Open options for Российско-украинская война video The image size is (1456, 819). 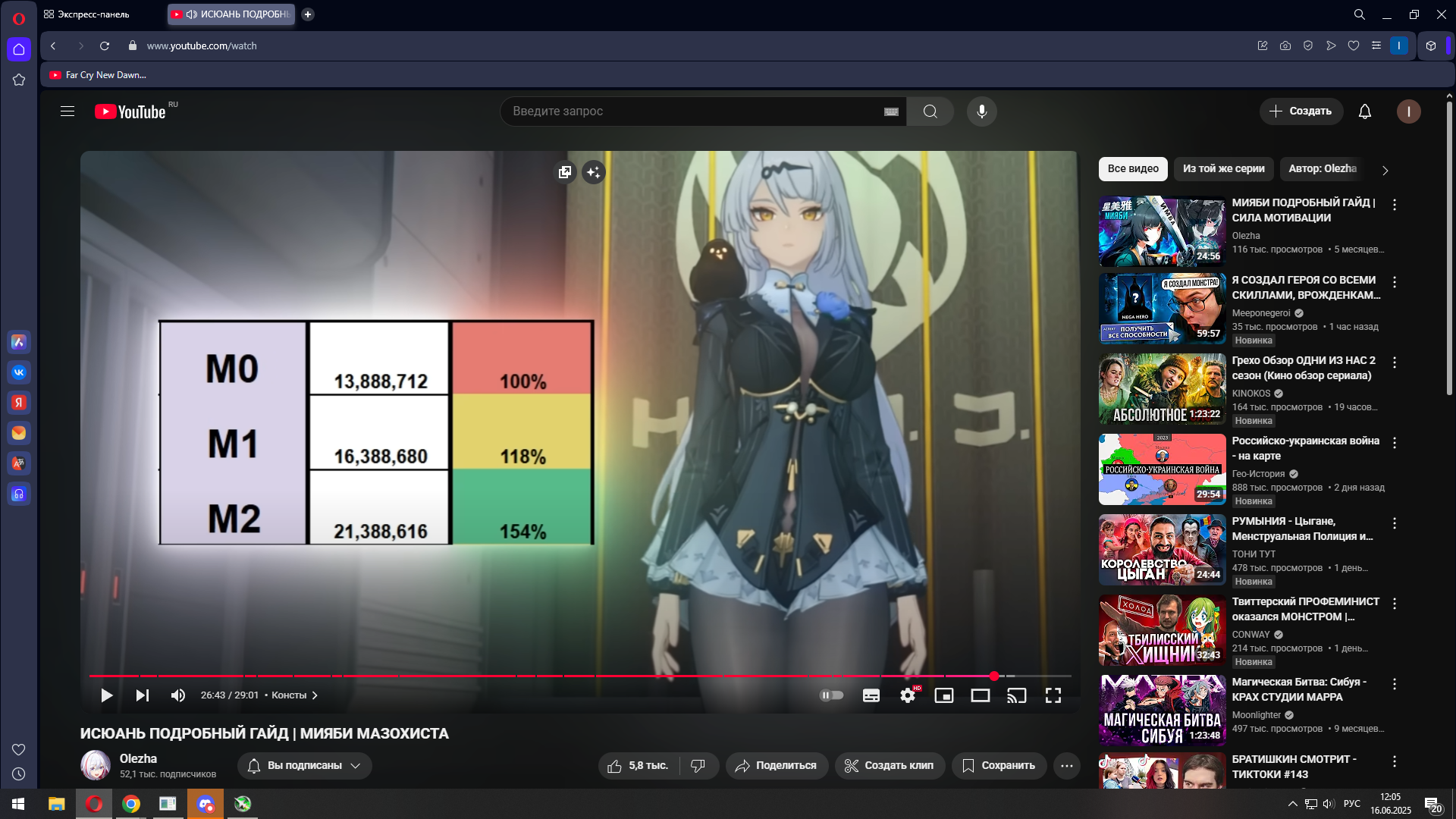(1395, 443)
